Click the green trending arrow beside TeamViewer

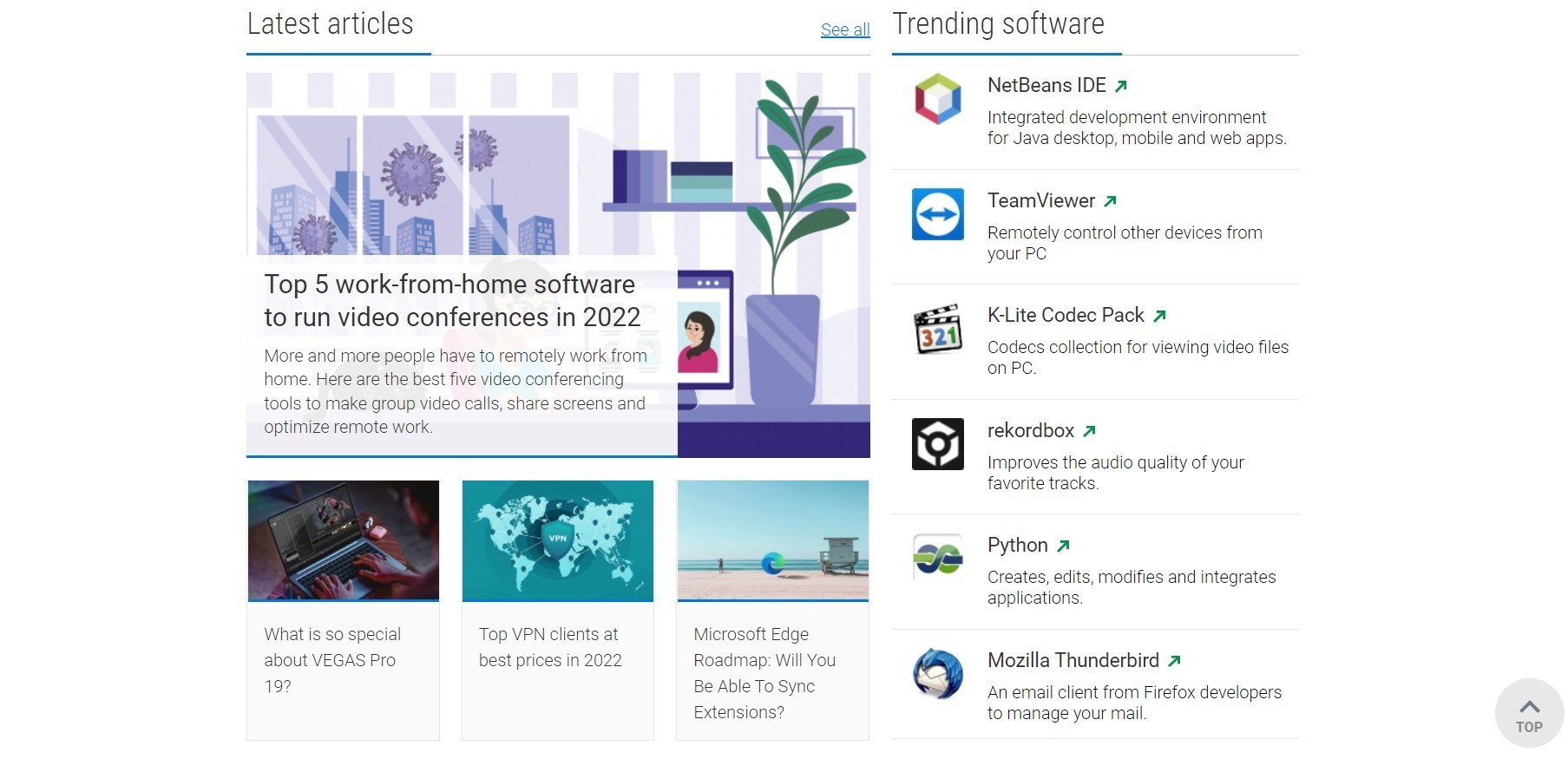pos(1110,201)
